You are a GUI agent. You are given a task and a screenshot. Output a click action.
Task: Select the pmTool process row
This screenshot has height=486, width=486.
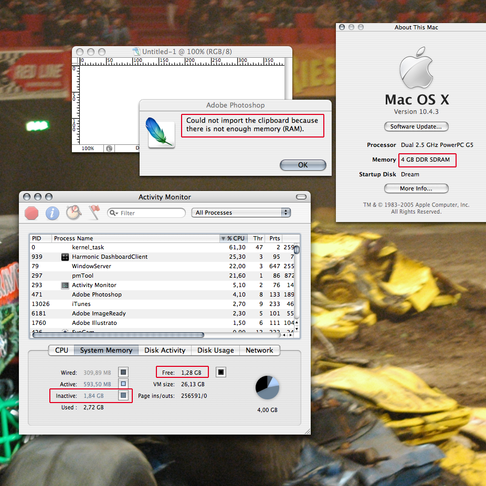[x=163, y=276]
